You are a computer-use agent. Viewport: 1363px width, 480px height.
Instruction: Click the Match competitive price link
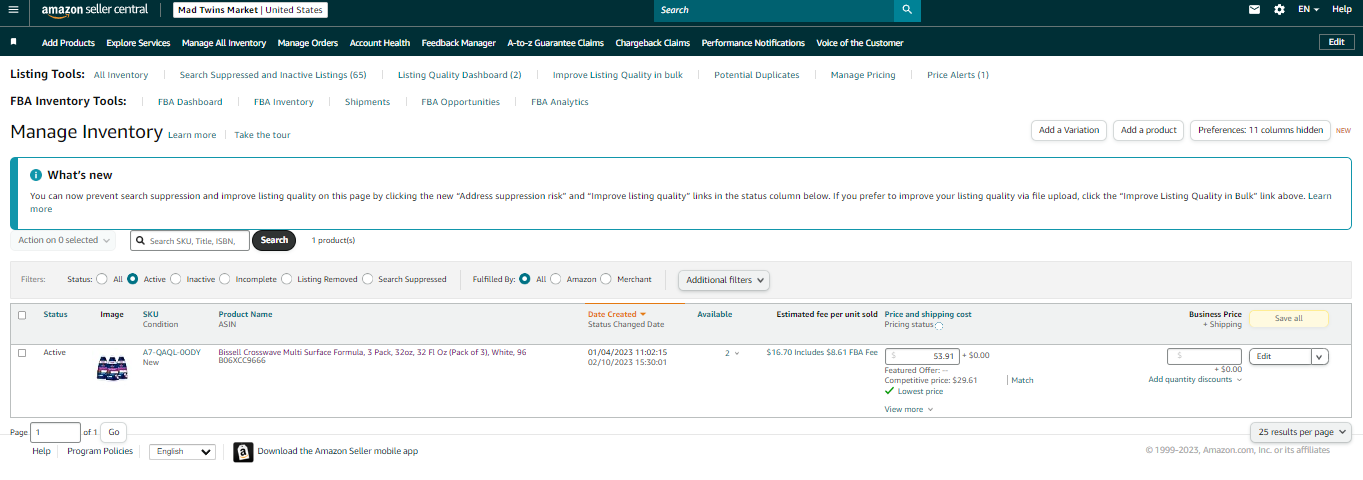1022,380
